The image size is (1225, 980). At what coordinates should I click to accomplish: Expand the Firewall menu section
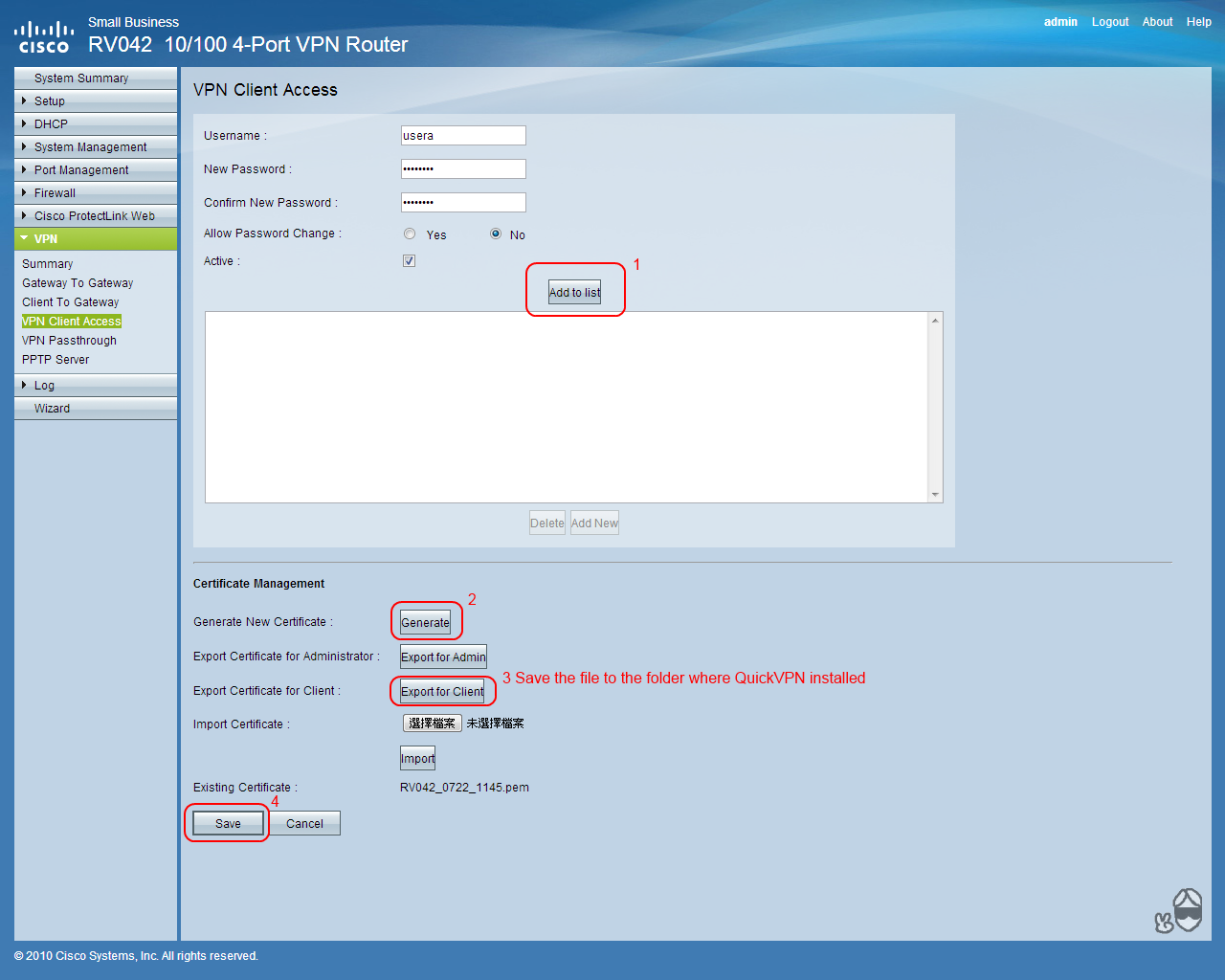tap(96, 193)
